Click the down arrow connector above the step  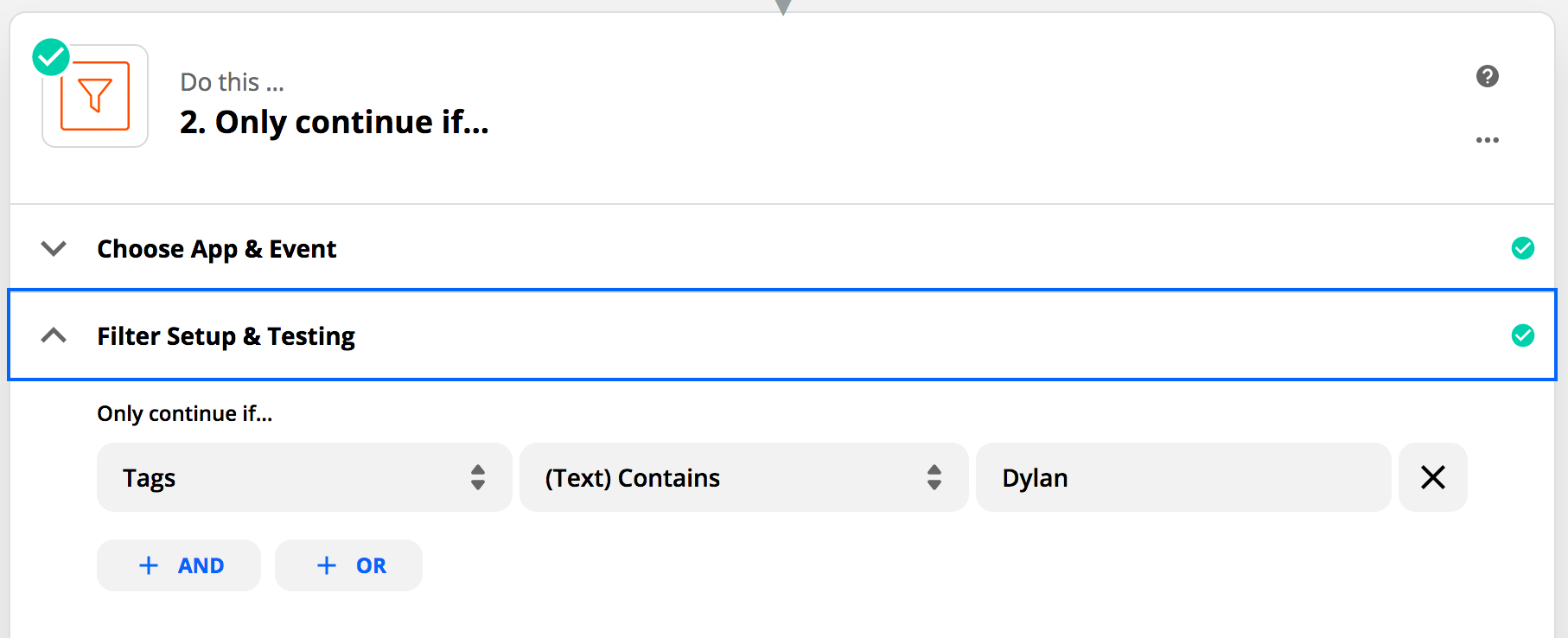tap(783, 7)
